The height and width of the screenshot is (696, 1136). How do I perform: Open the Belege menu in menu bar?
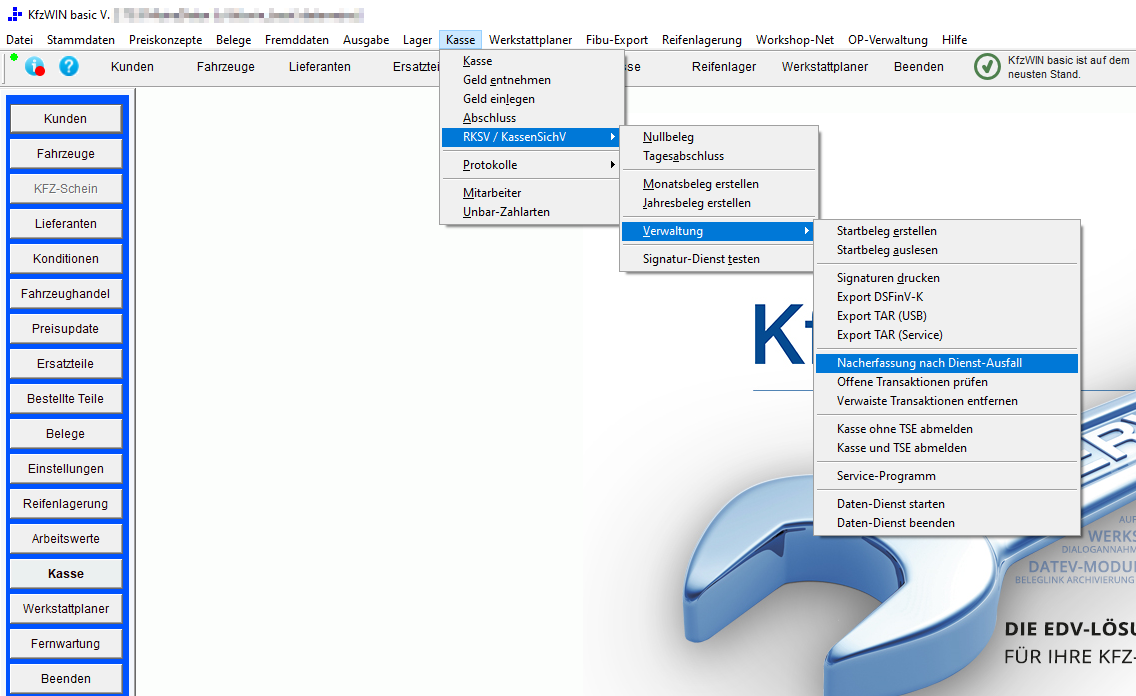pyautogui.click(x=233, y=40)
